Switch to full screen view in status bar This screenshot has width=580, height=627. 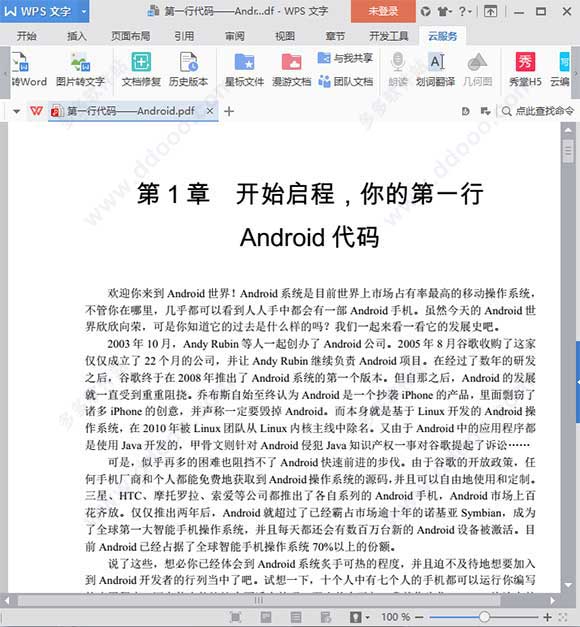[x=236, y=617]
